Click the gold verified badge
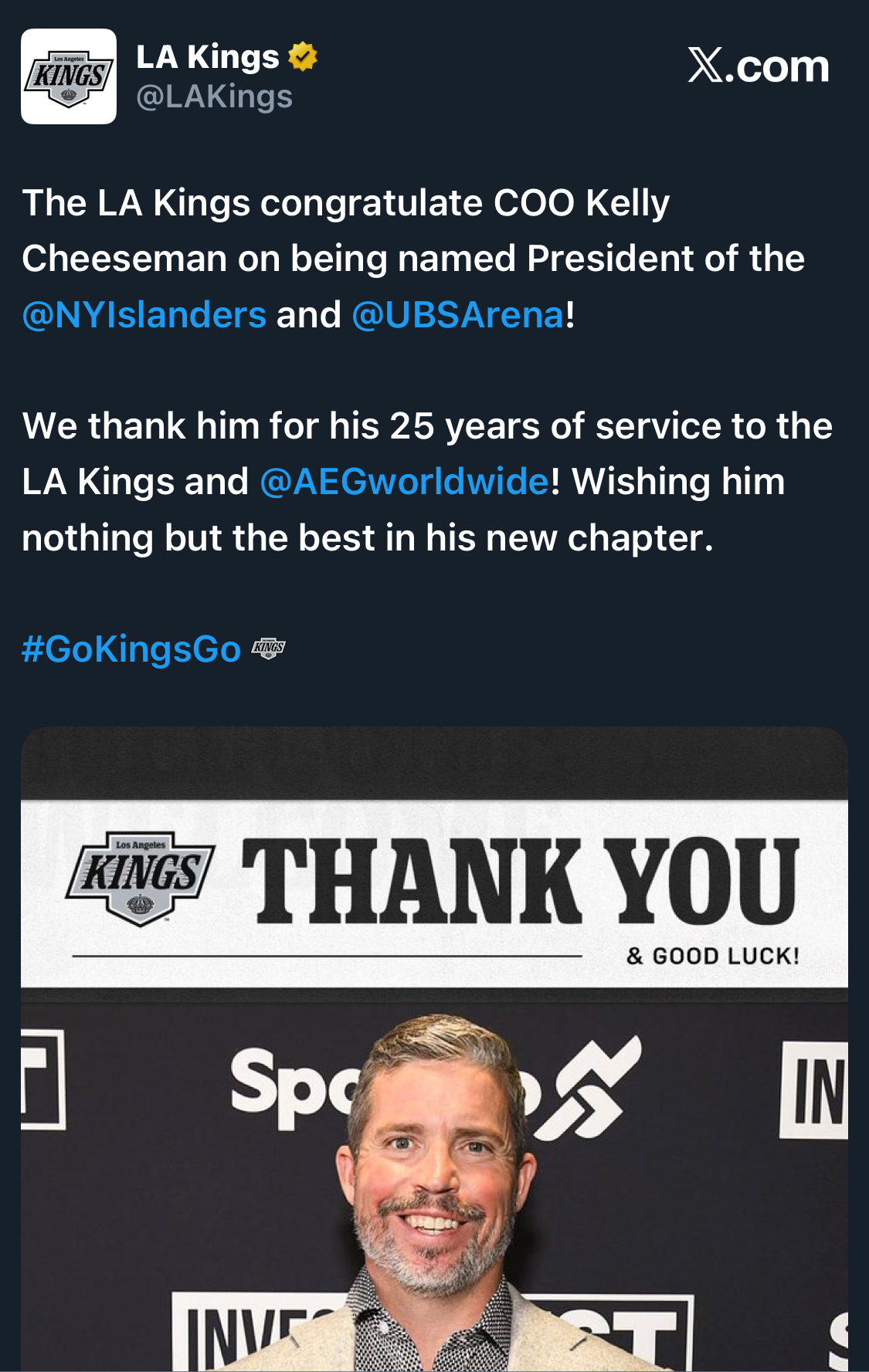This screenshot has height=1372, width=869. [303, 57]
